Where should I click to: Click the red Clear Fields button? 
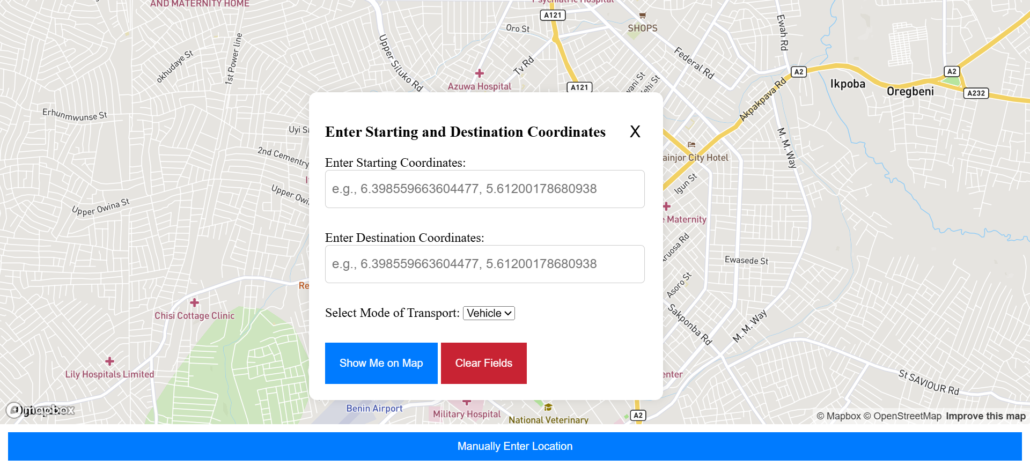pos(483,363)
